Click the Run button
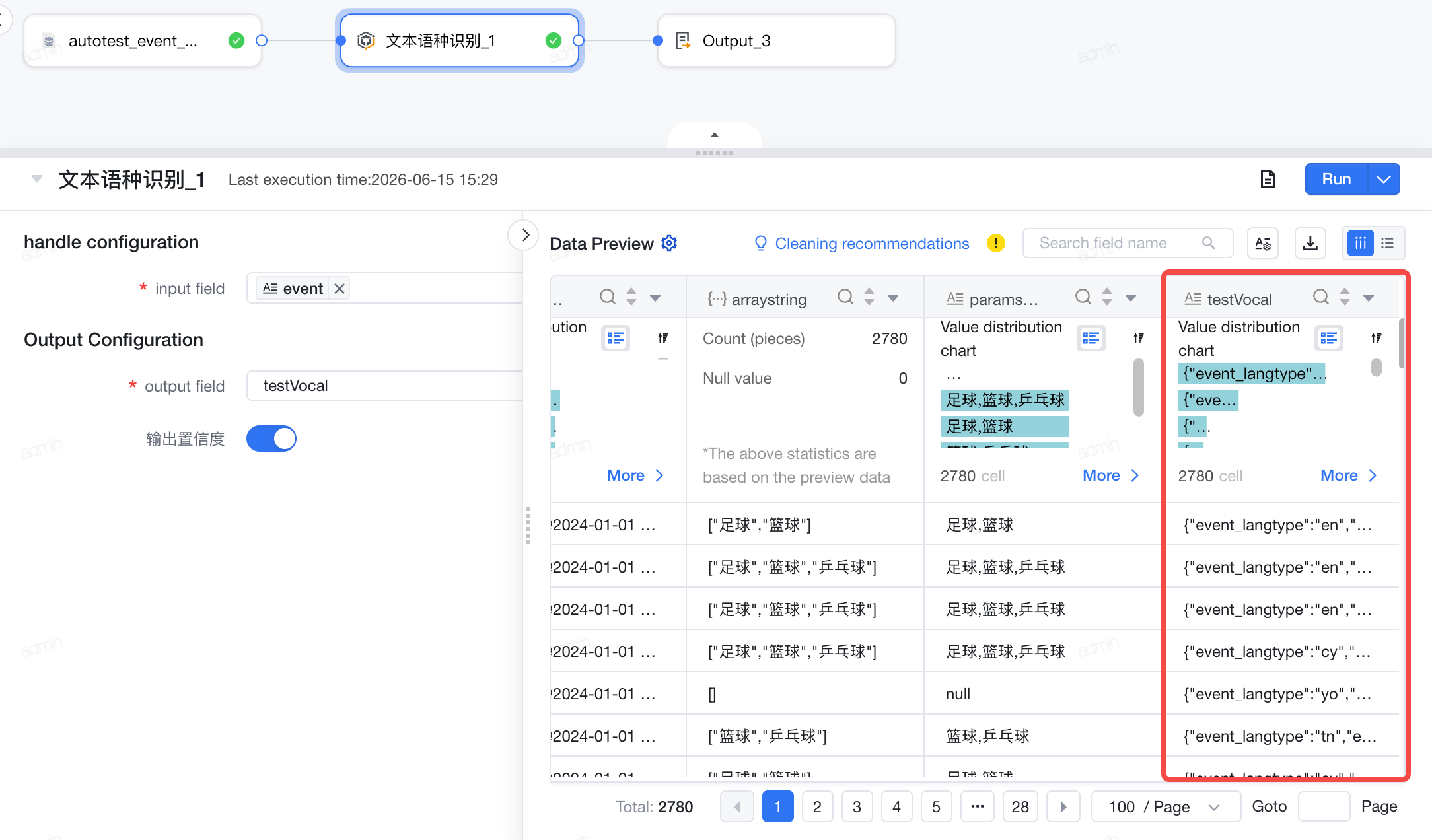Screen dimensions: 1432x840 pos(1336,179)
